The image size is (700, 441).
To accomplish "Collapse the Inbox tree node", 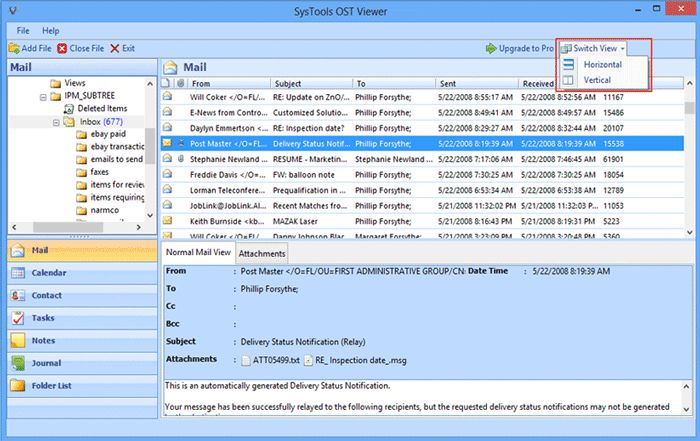I will click(56, 122).
